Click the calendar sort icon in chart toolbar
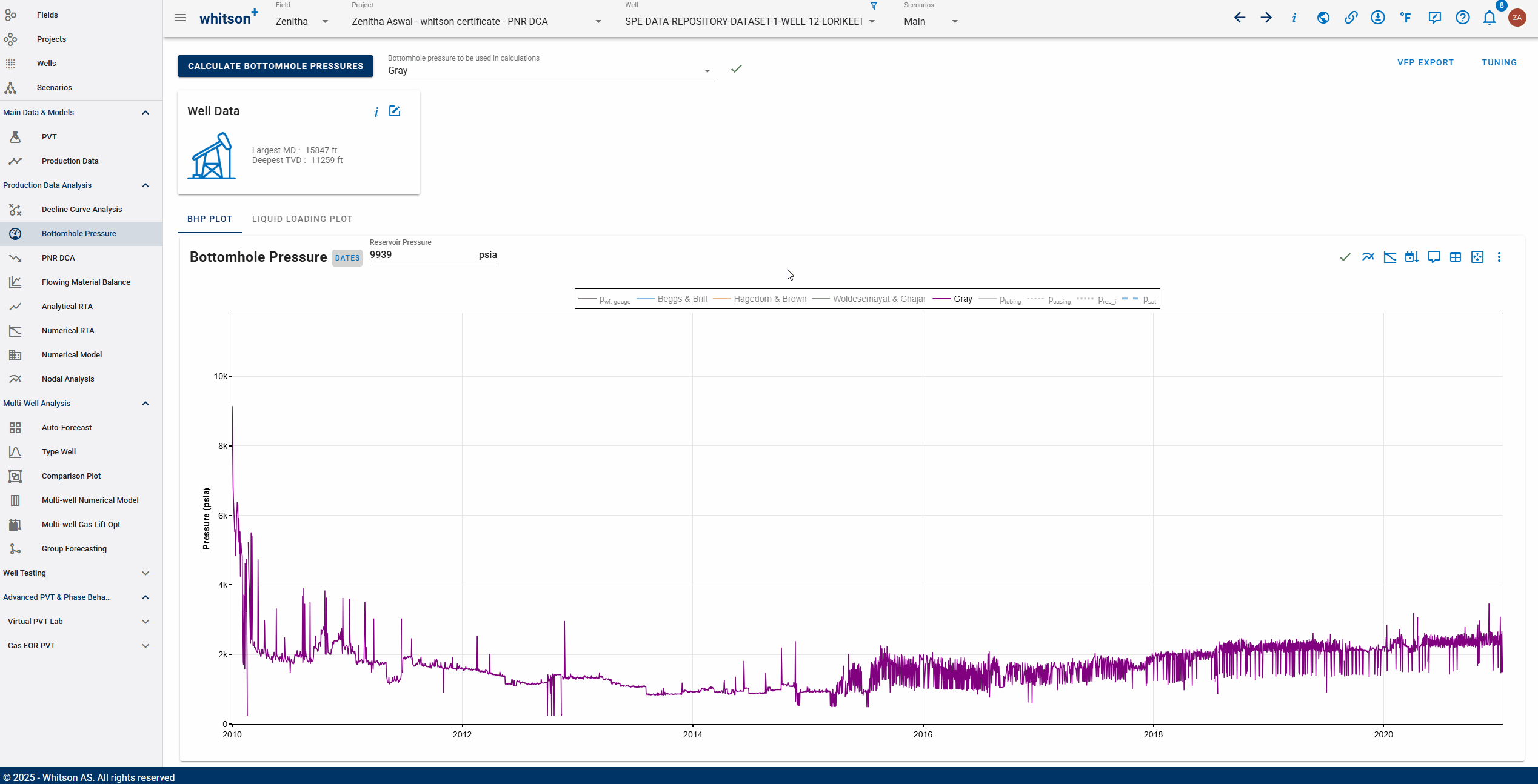This screenshot has width=1538, height=784. 1412,257
